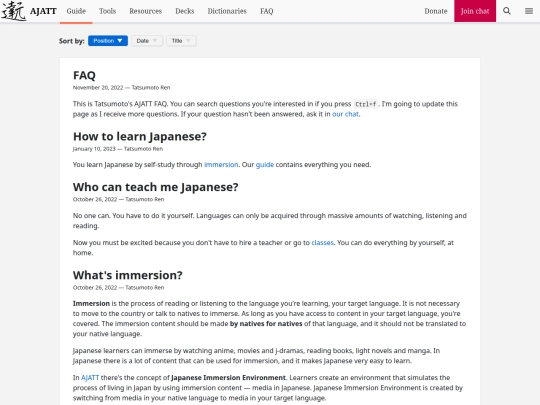Follow the 'immersion' link
Screen dimensions: 540x405
coord(221,165)
